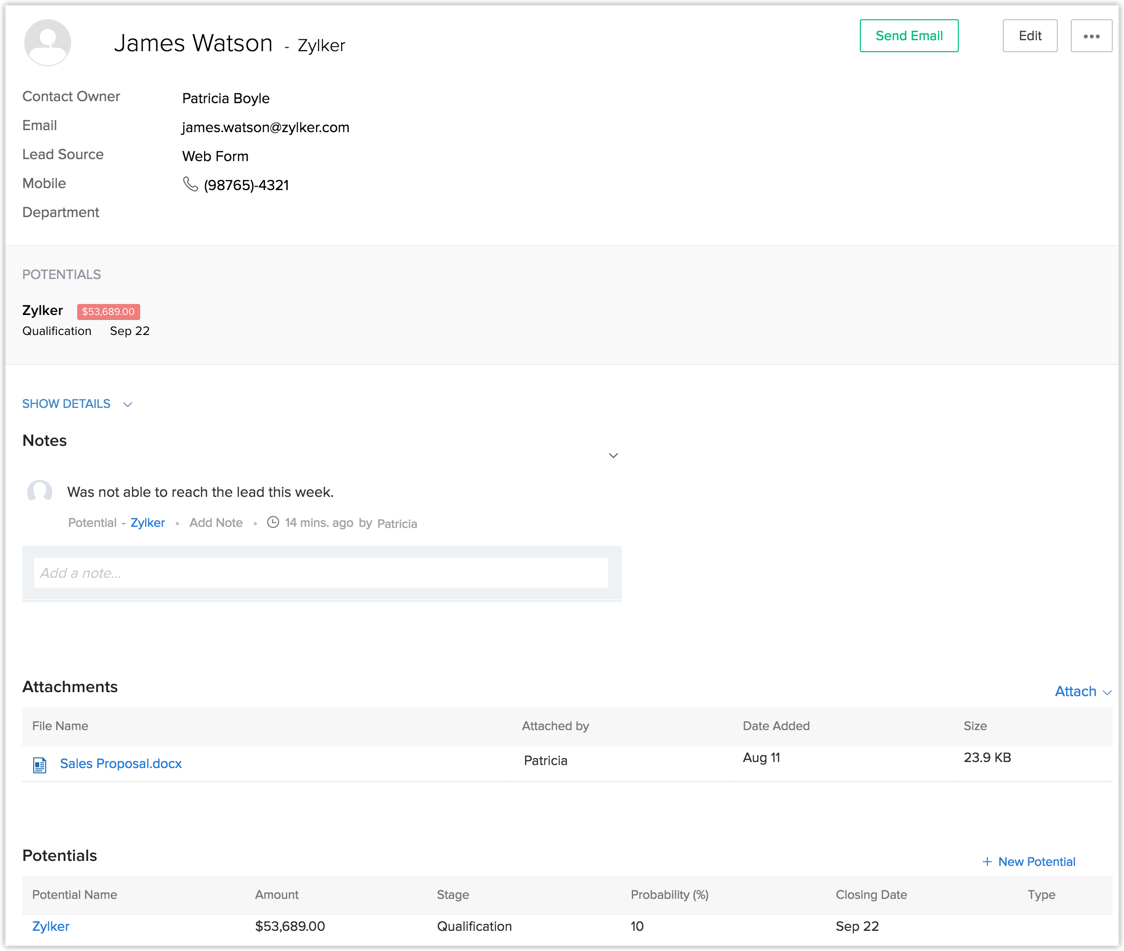Click the red $53,689.00 amount badge

pos(108,312)
